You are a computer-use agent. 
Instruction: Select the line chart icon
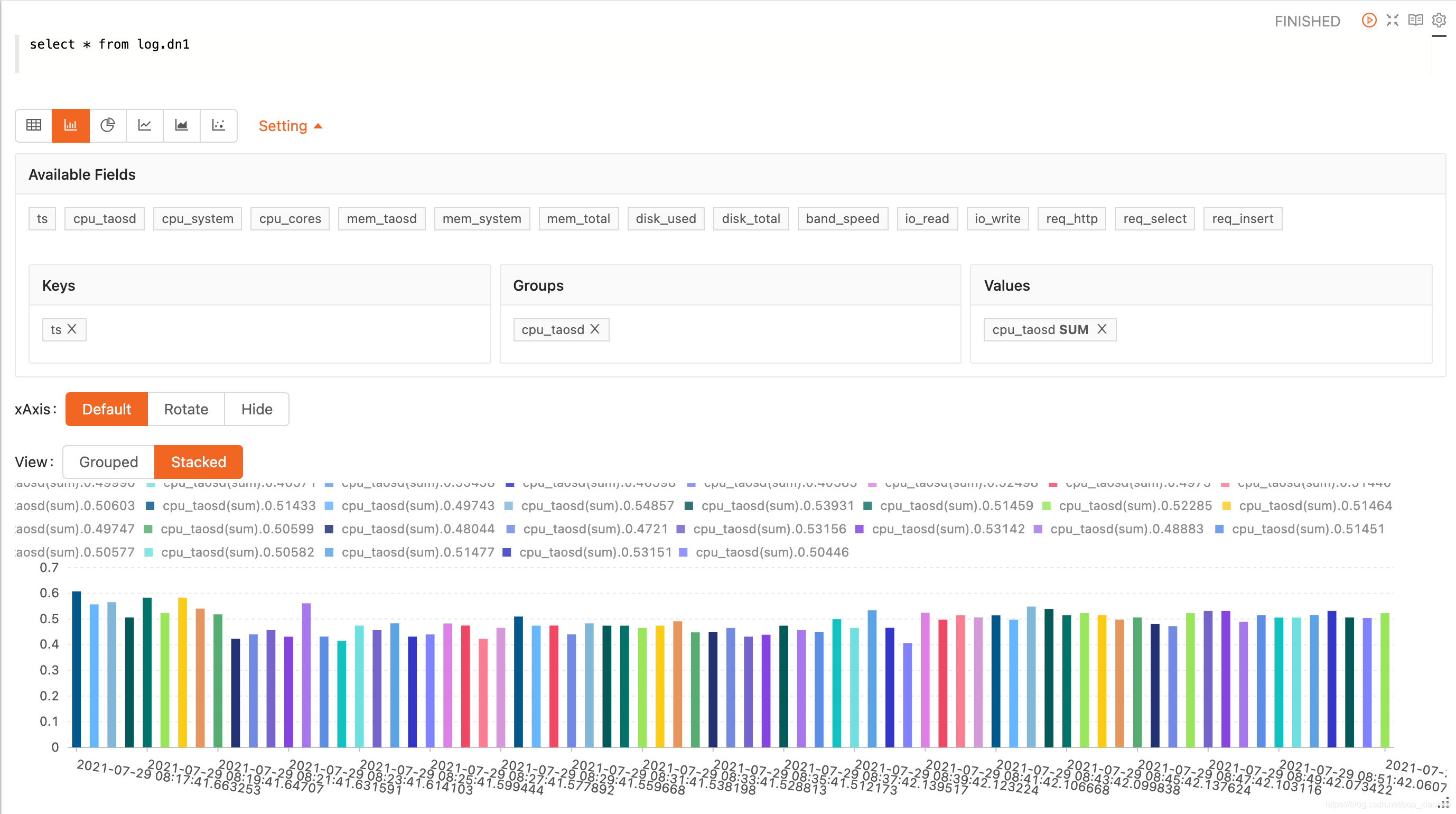(145, 125)
